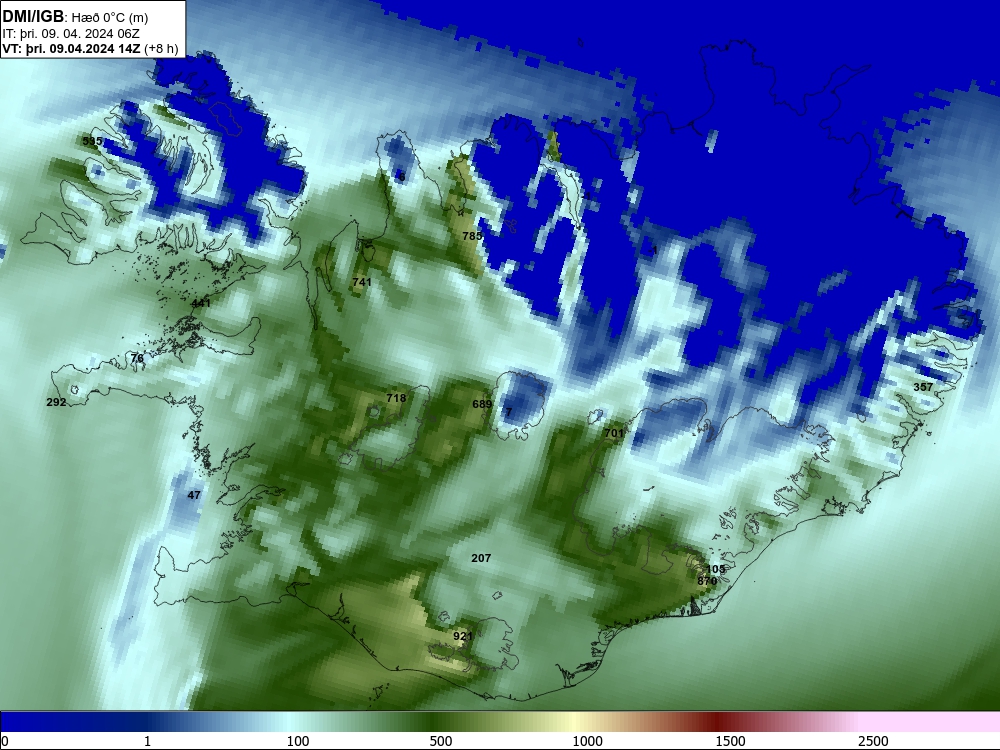Click the map value 357 in the east
This screenshot has height=750, width=1000.
pyautogui.click(x=923, y=387)
